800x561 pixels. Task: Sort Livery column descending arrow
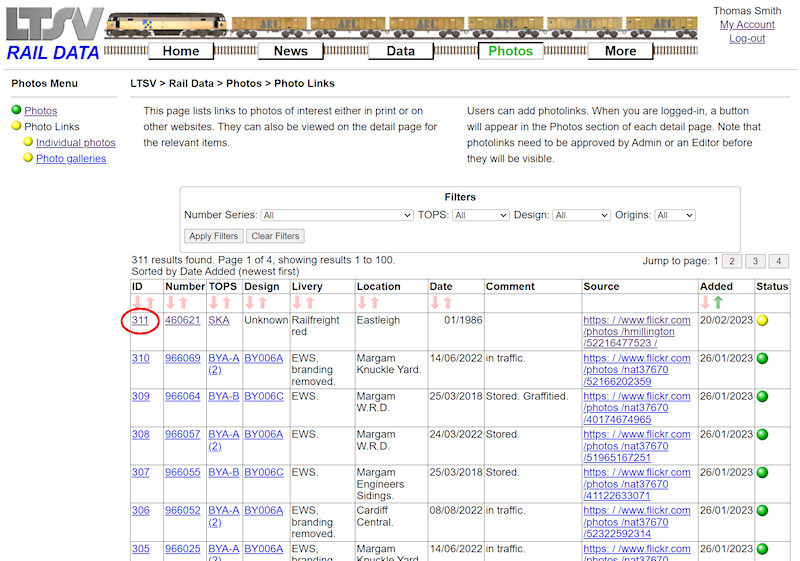tap(297, 302)
